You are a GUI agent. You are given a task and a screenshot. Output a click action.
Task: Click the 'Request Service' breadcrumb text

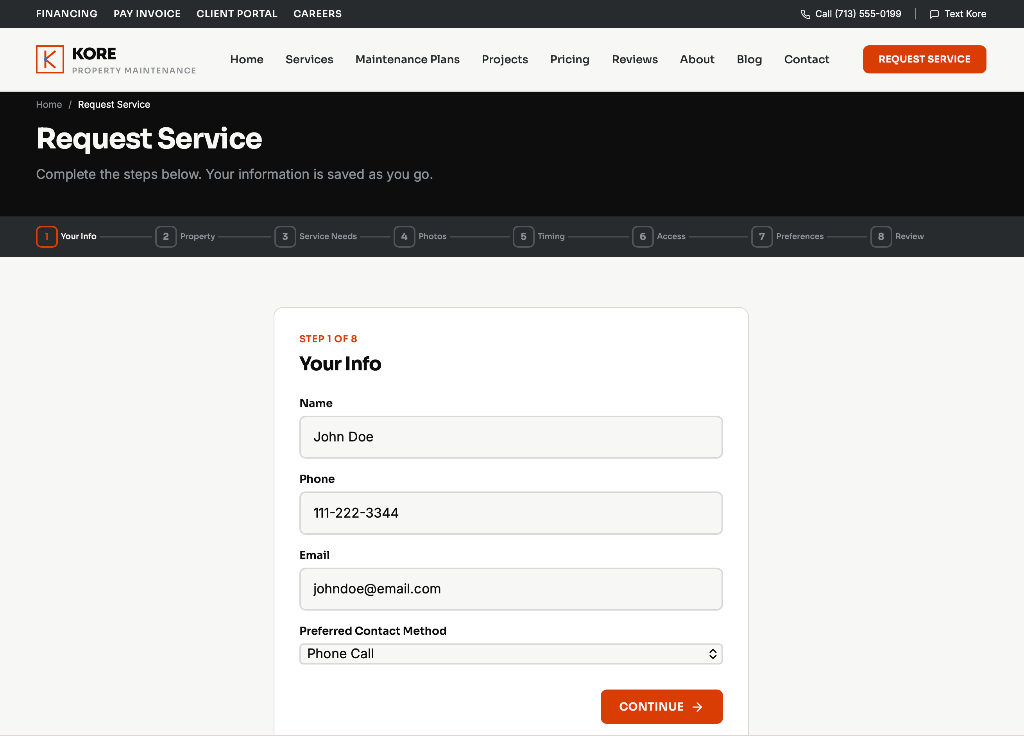click(x=114, y=104)
